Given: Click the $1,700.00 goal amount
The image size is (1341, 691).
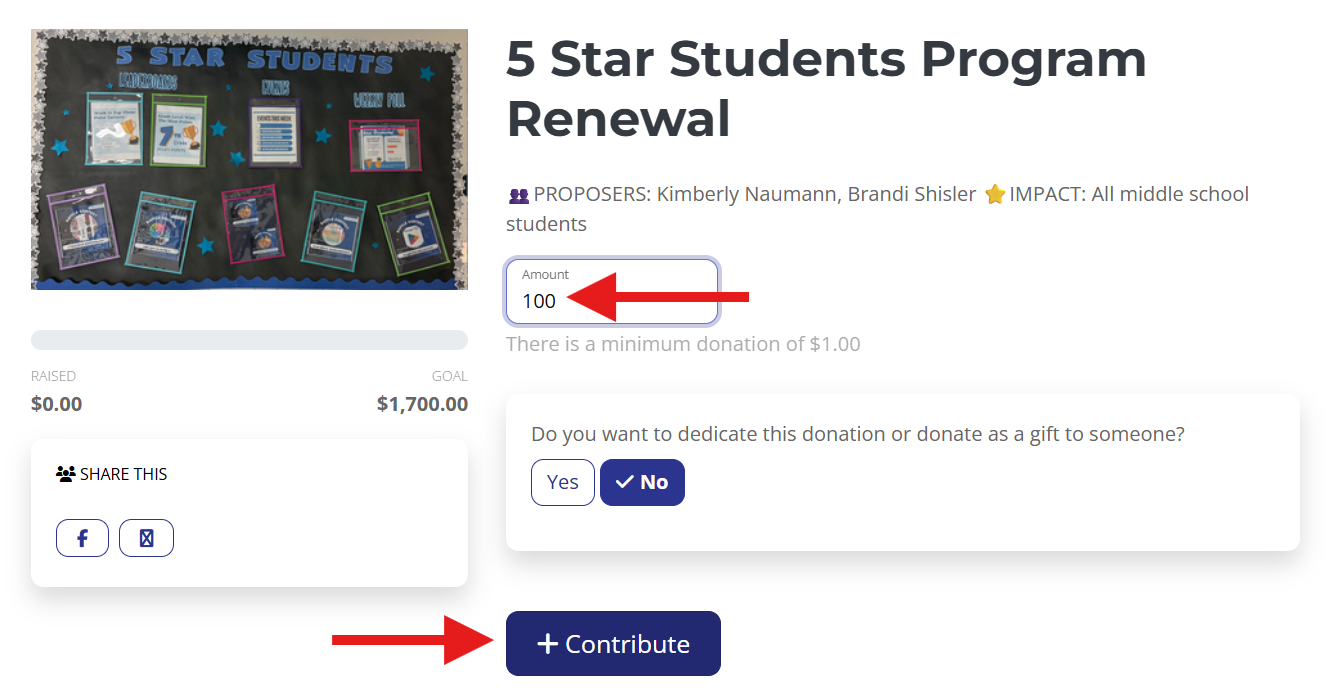Looking at the screenshot, I should 422,404.
